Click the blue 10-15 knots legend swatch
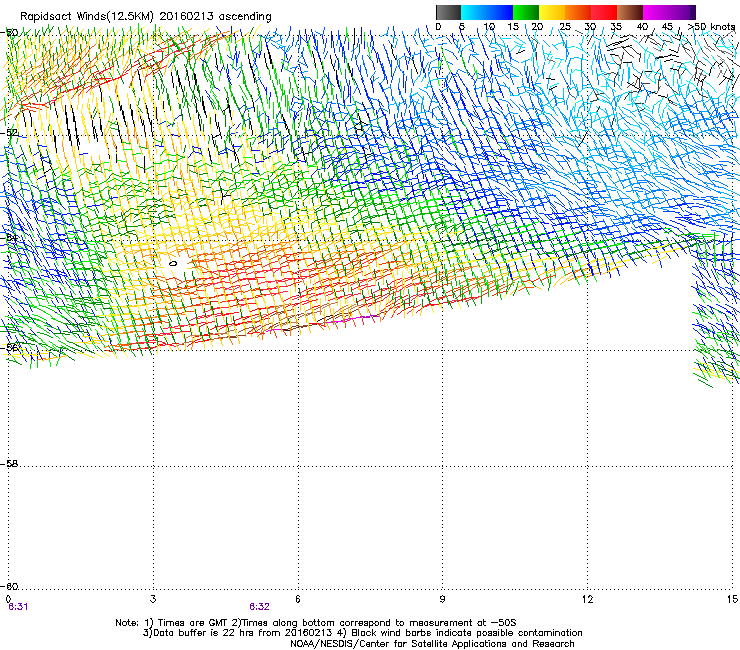Viewport: 740px width, 650px height. (x=500, y=12)
